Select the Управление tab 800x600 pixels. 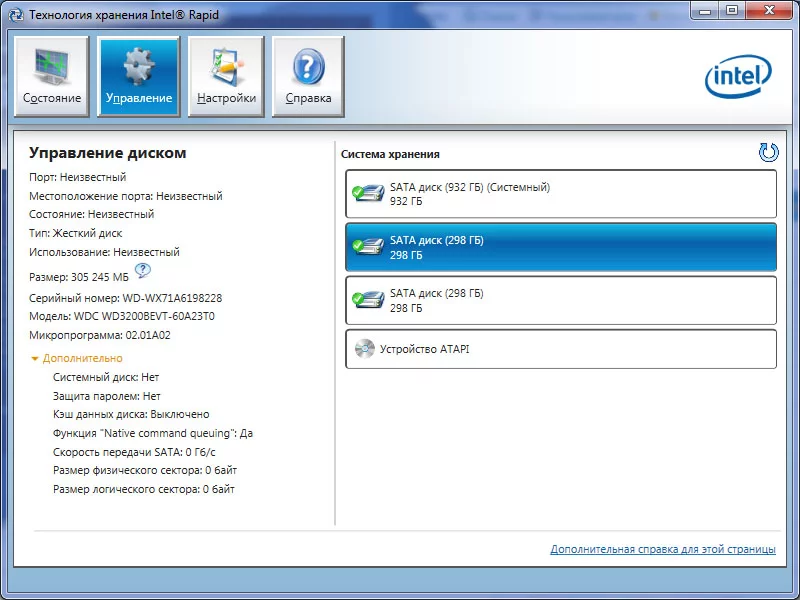pos(138,77)
